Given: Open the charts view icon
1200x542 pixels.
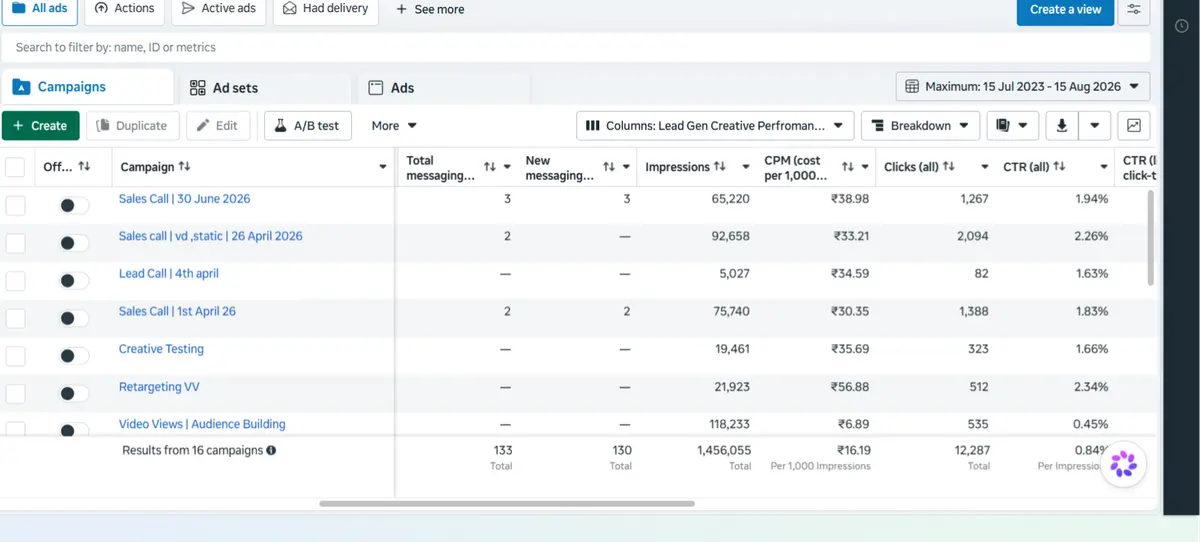Looking at the screenshot, I should tap(1134, 125).
